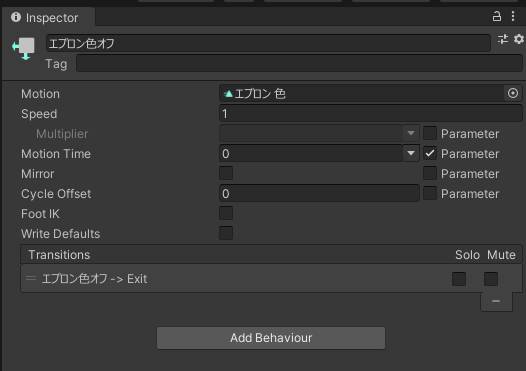Edit the Speed value field
Image resolution: width=526 pixels, height=371 pixels.
[x=370, y=113]
